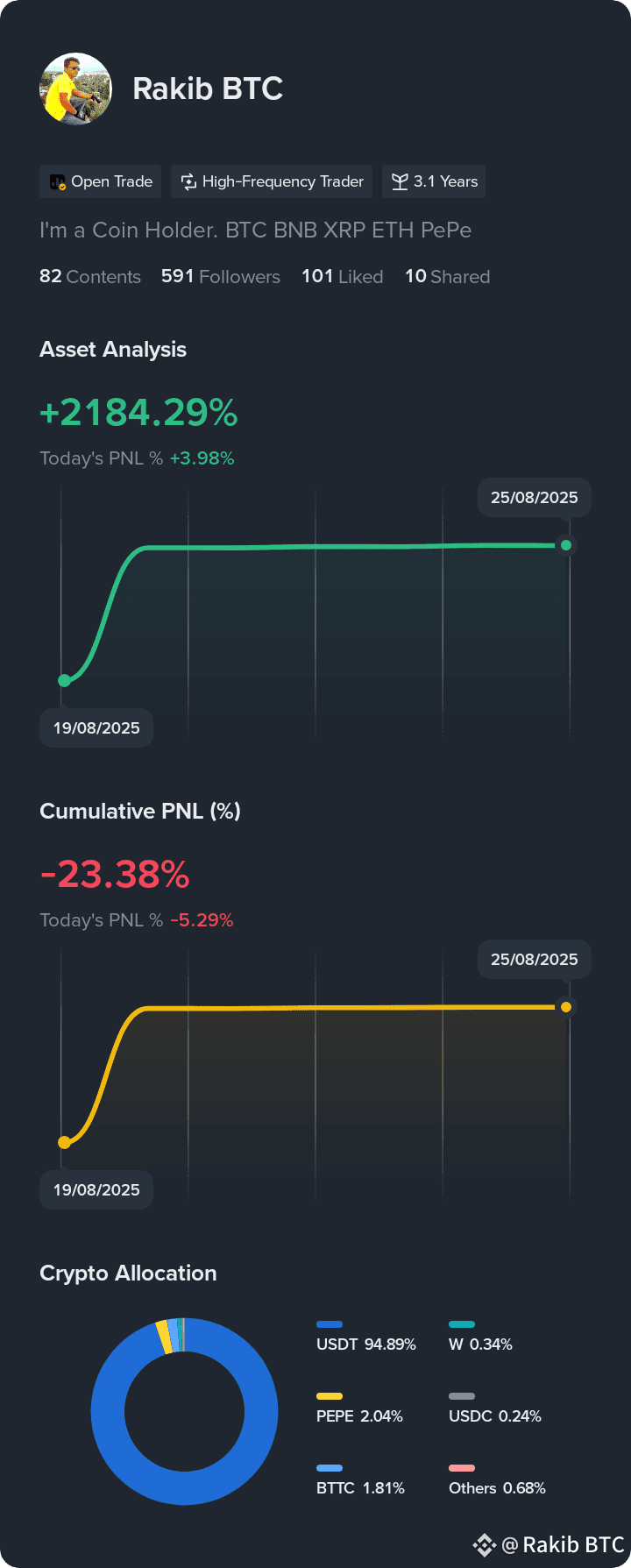Open the 101 Liked count
The height and width of the screenshot is (1568, 631).
343,277
